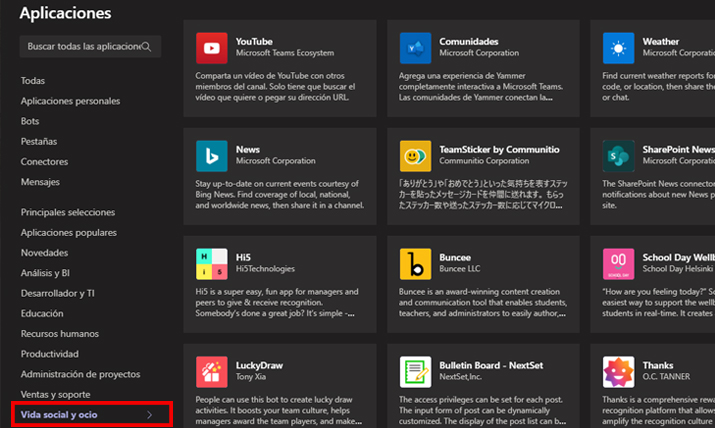
Task: Click the SharePoint News title
Action: tap(679, 150)
